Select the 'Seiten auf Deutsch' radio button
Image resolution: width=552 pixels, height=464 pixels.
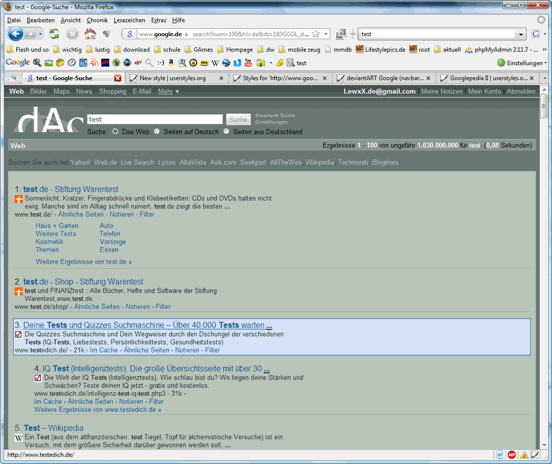[x=157, y=131]
